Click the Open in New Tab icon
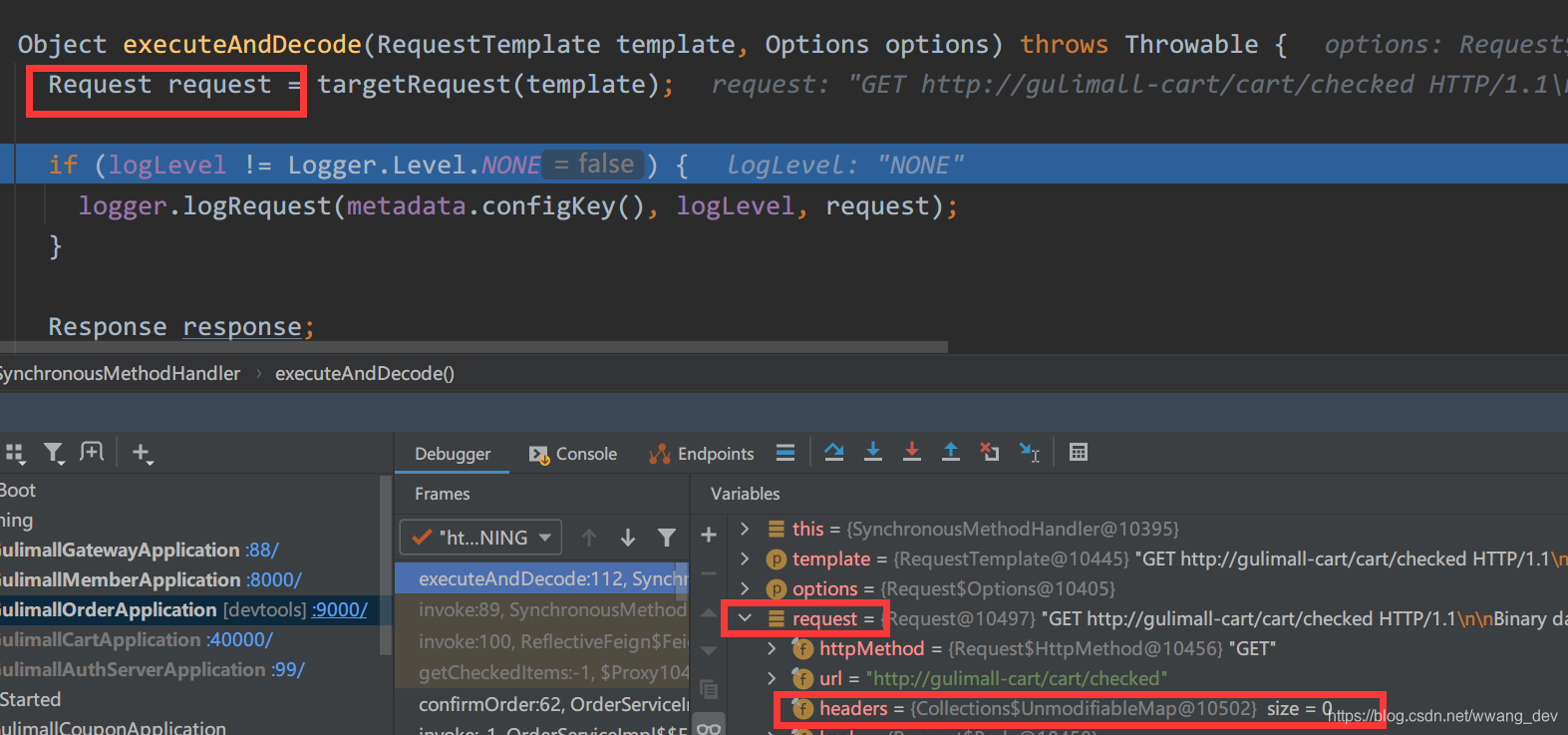1568x735 pixels. pyautogui.click(x=92, y=453)
